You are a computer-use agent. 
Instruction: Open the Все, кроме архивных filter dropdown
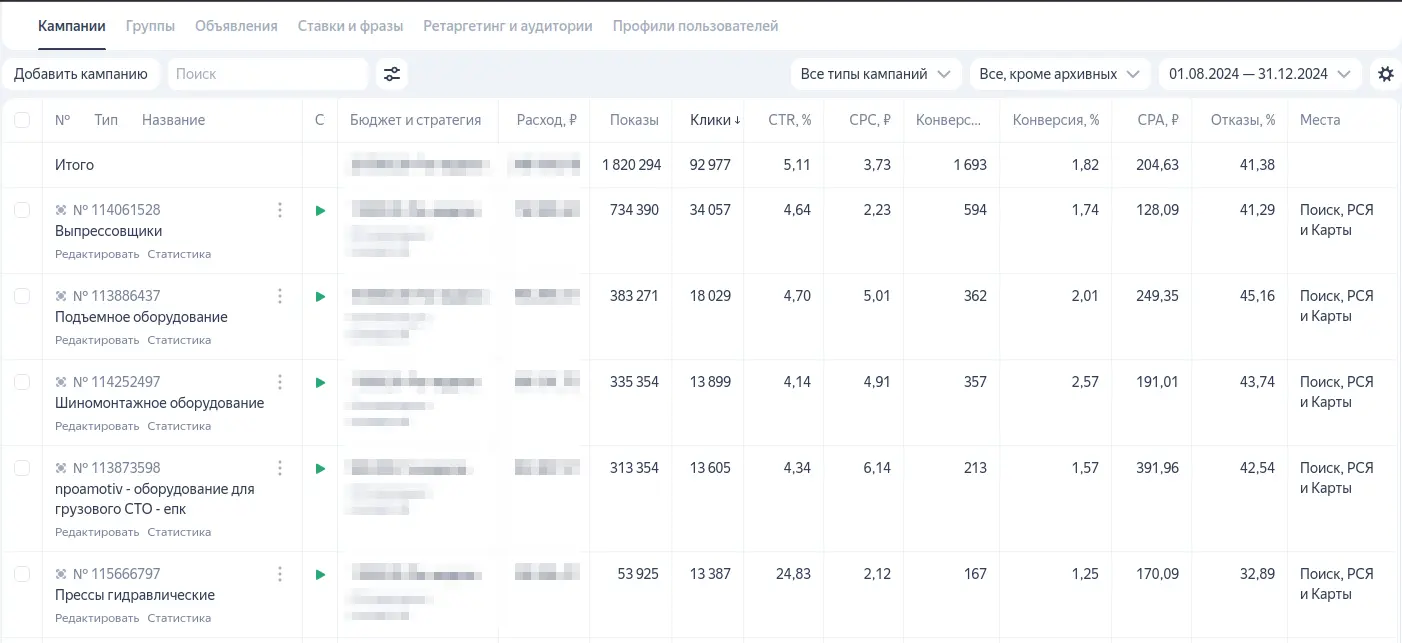pyautogui.click(x=1060, y=74)
